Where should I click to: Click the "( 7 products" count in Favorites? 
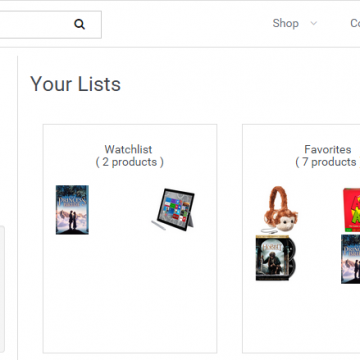326,162
